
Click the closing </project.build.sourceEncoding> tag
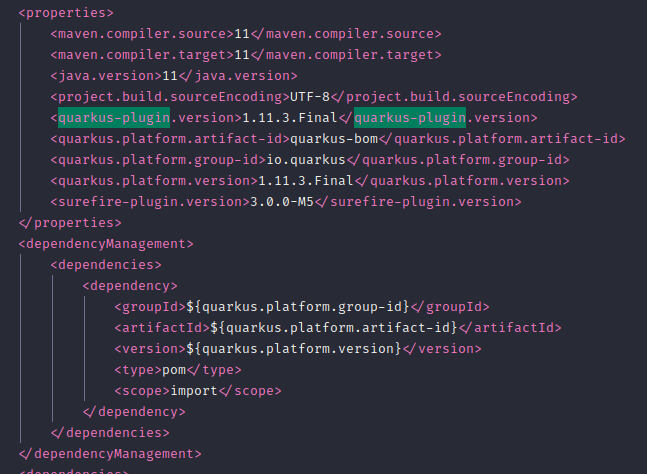pos(454,97)
